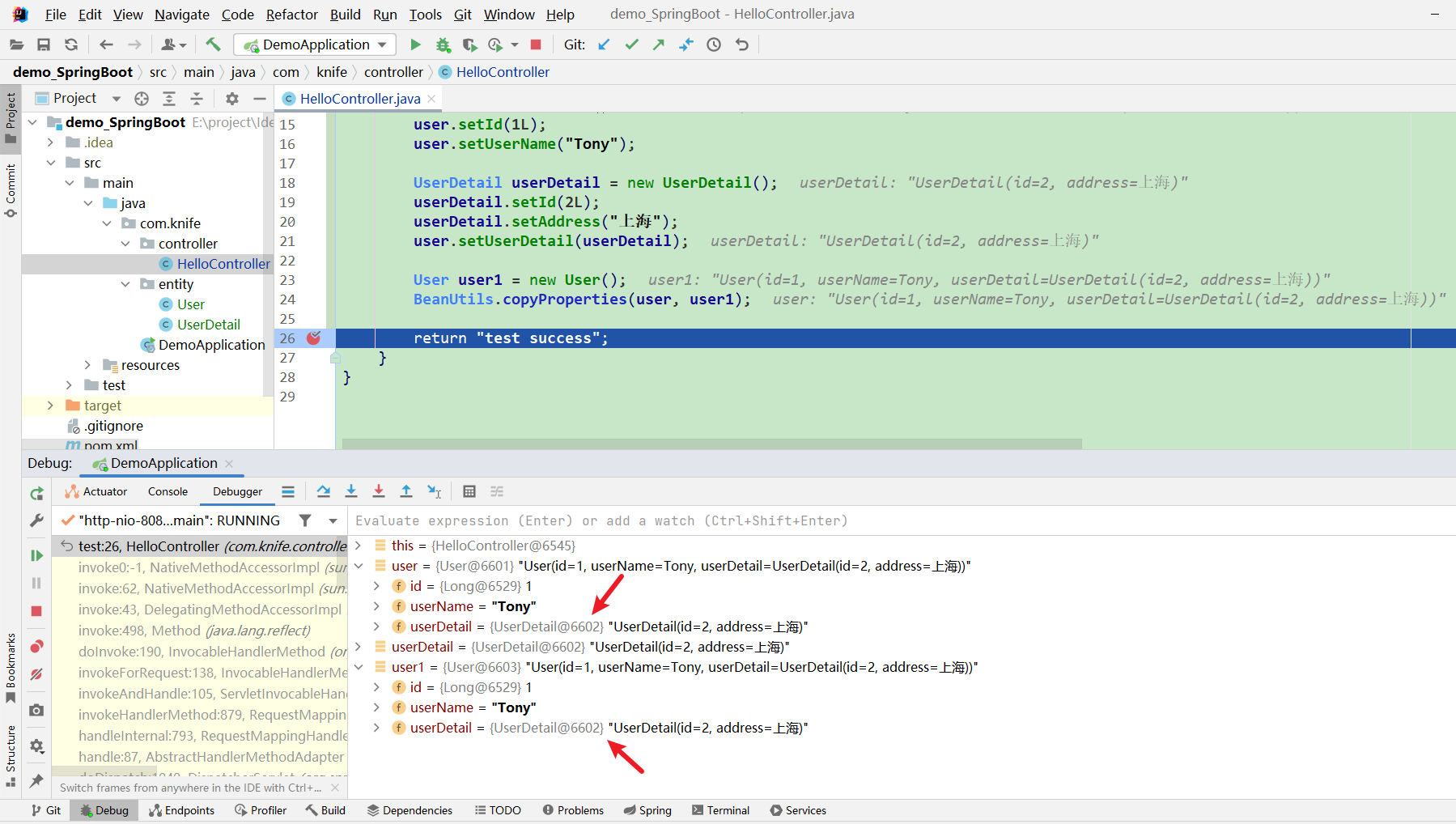
Task: Toggle the frames filter funnel icon
Action: click(x=305, y=520)
